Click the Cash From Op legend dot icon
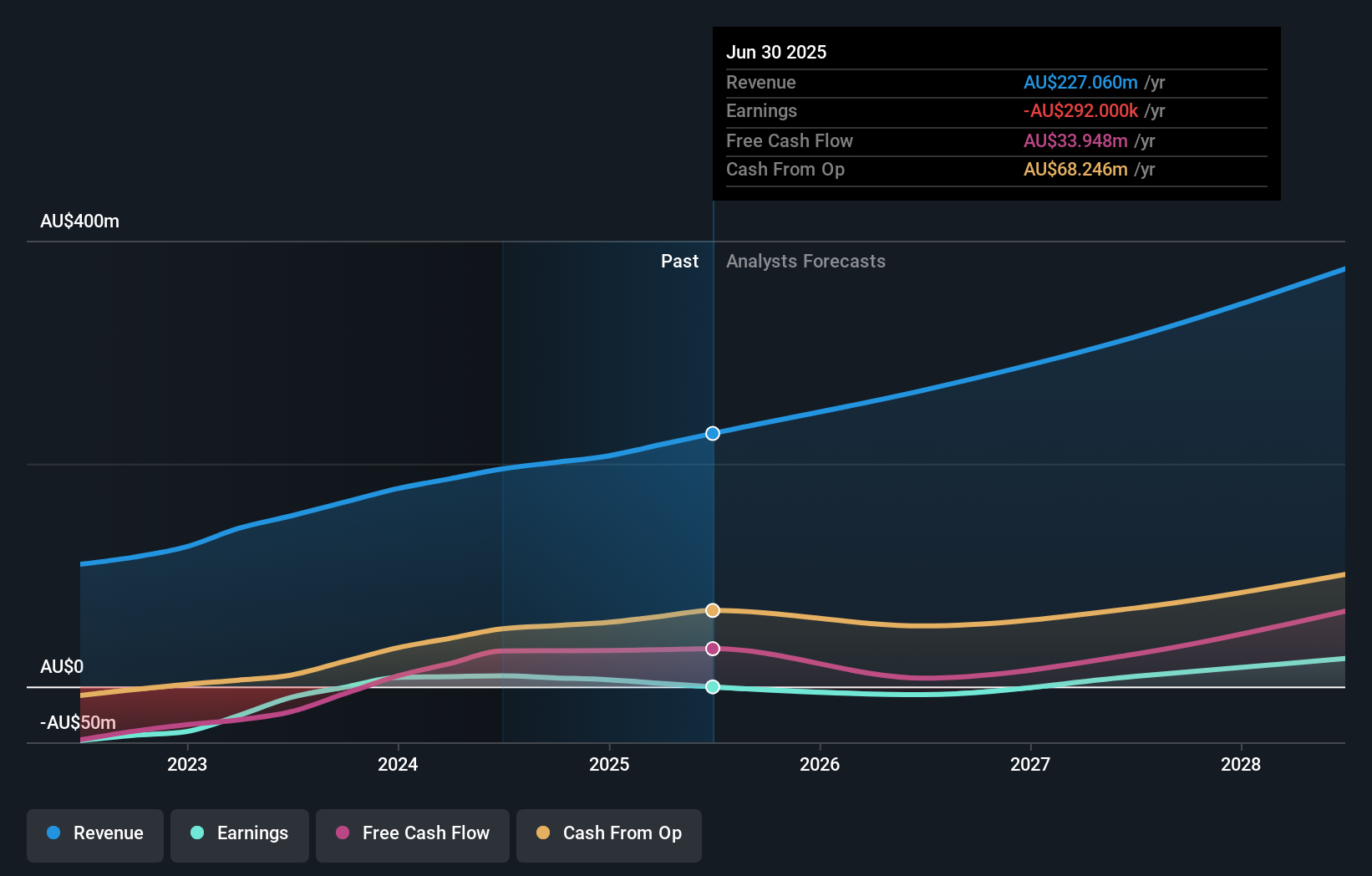The width and height of the screenshot is (1372, 876). 544,833
